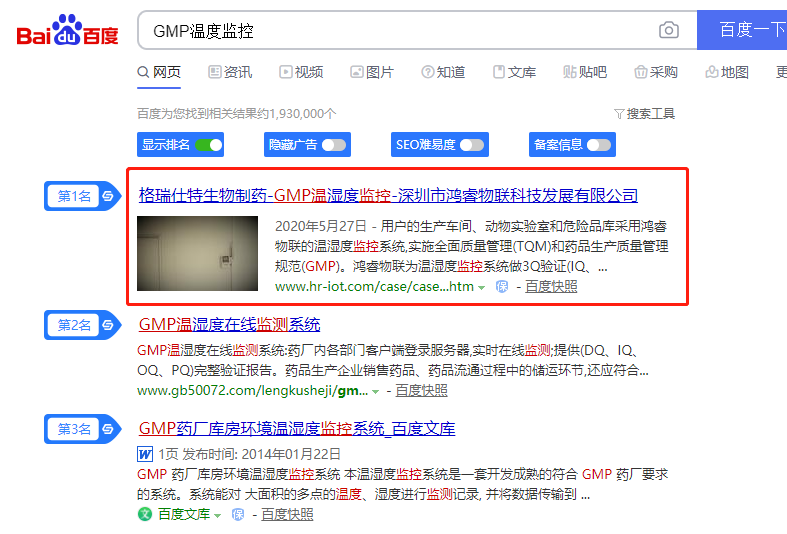The height and width of the screenshot is (534, 787).
Task: Open camera image search icon
Action: click(x=669, y=30)
